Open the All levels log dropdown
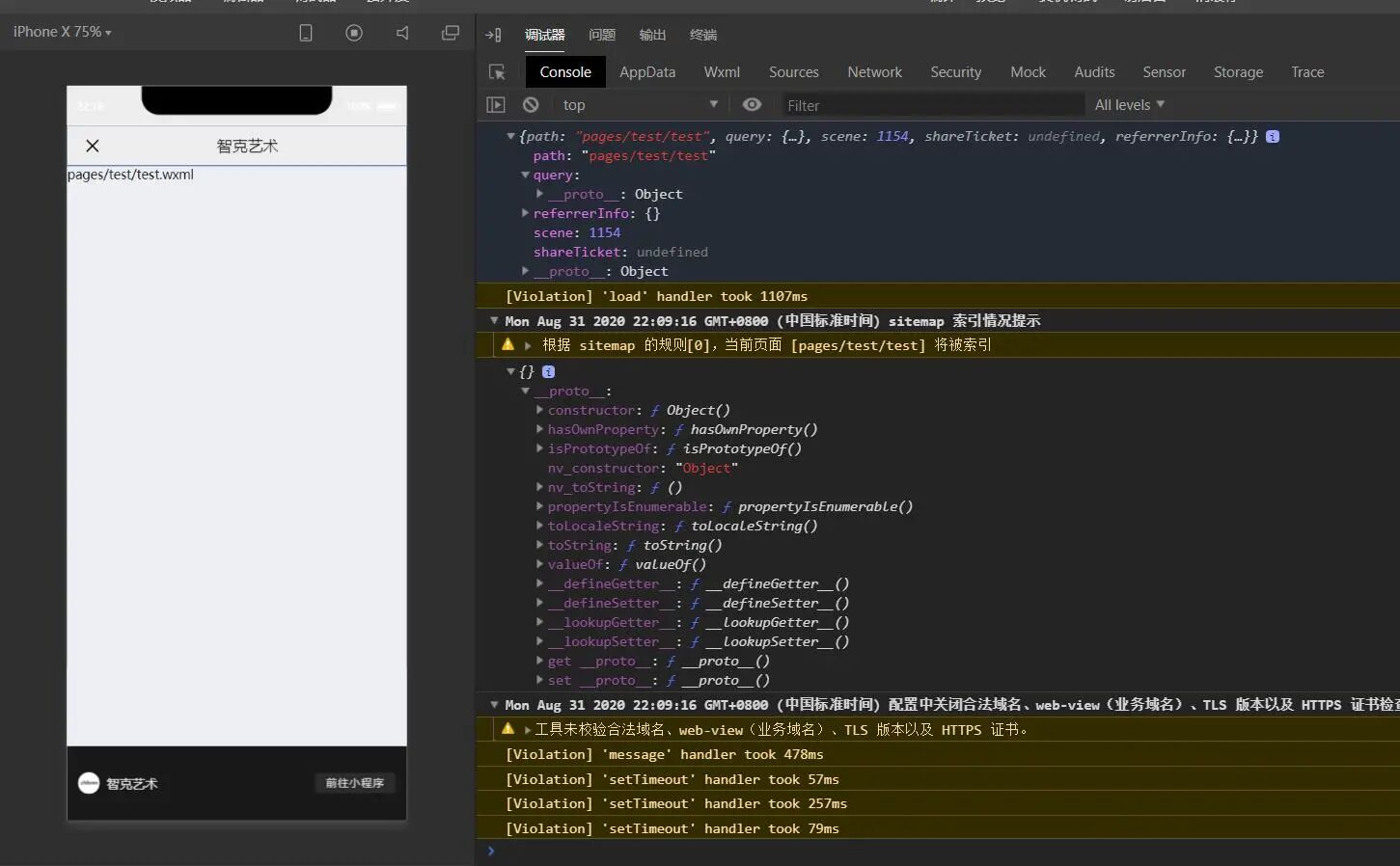This screenshot has height=866, width=1400. (1129, 105)
